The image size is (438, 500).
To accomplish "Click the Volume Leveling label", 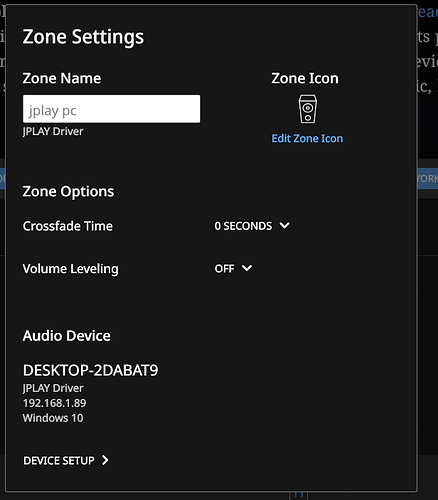I will (70, 269).
